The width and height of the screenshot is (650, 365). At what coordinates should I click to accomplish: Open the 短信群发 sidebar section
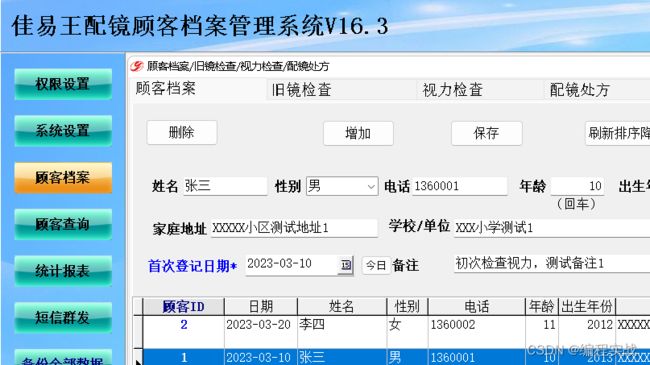[63, 318]
